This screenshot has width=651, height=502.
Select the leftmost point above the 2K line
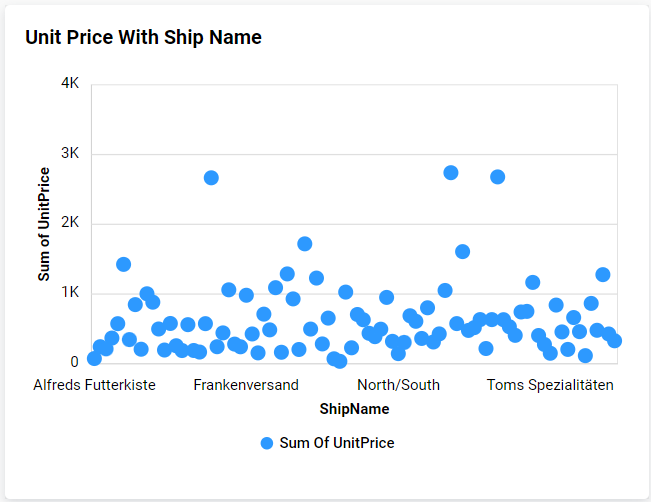[211, 178]
